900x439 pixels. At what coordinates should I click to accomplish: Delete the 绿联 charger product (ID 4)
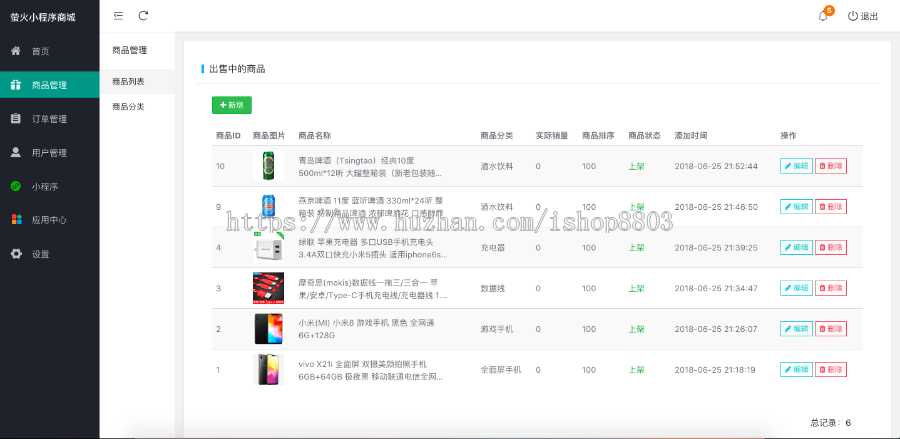tap(831, 247)
